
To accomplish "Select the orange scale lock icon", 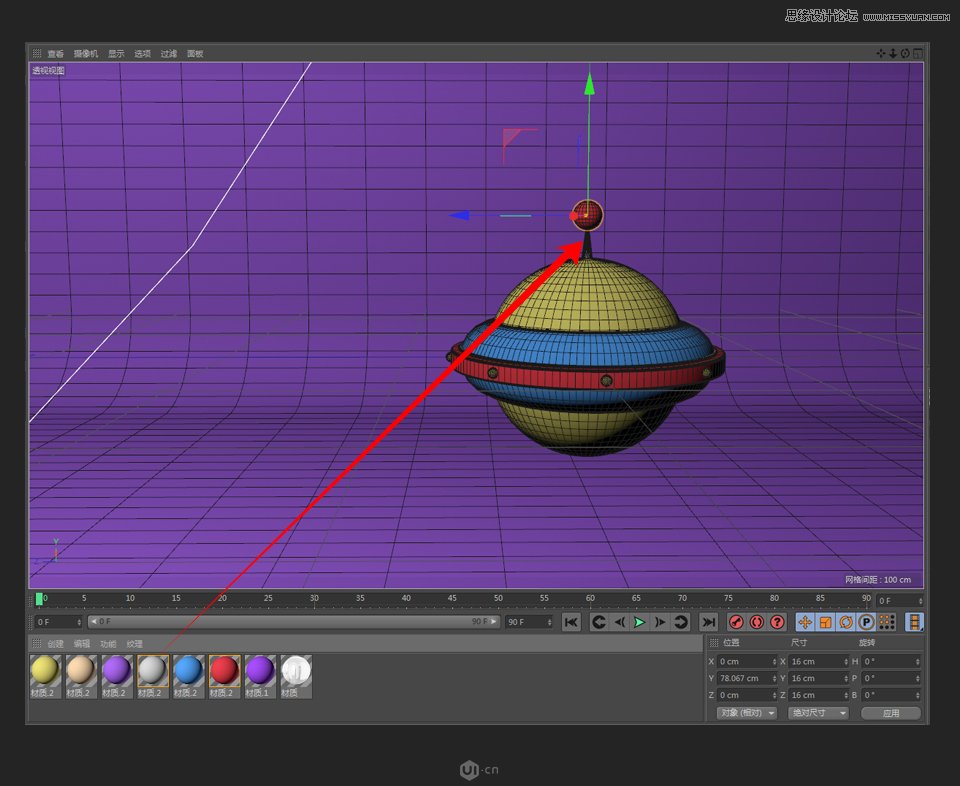I will point(826,622).
